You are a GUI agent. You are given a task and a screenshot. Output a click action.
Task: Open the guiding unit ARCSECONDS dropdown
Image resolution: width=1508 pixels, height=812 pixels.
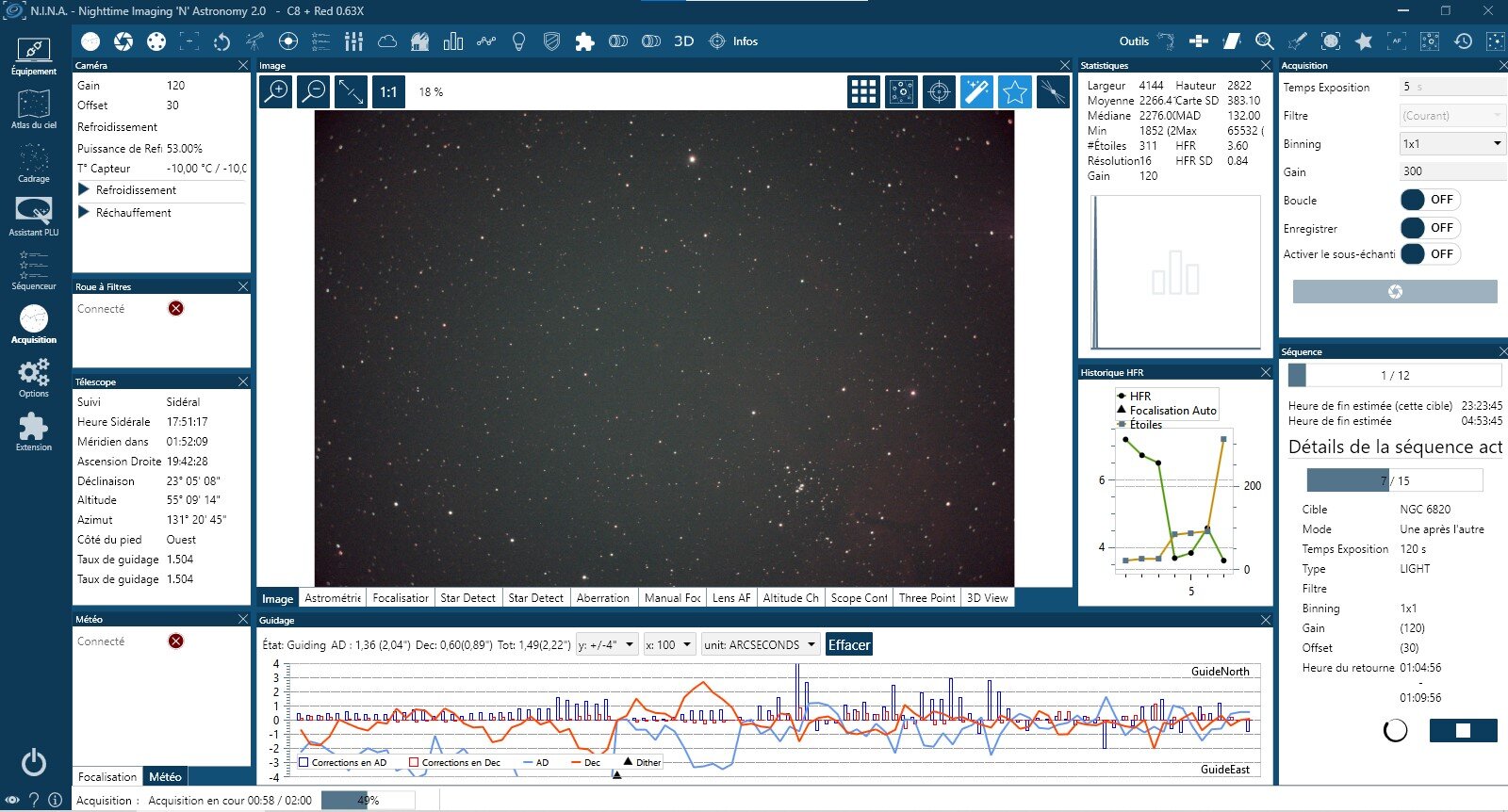tap(760, 645)
